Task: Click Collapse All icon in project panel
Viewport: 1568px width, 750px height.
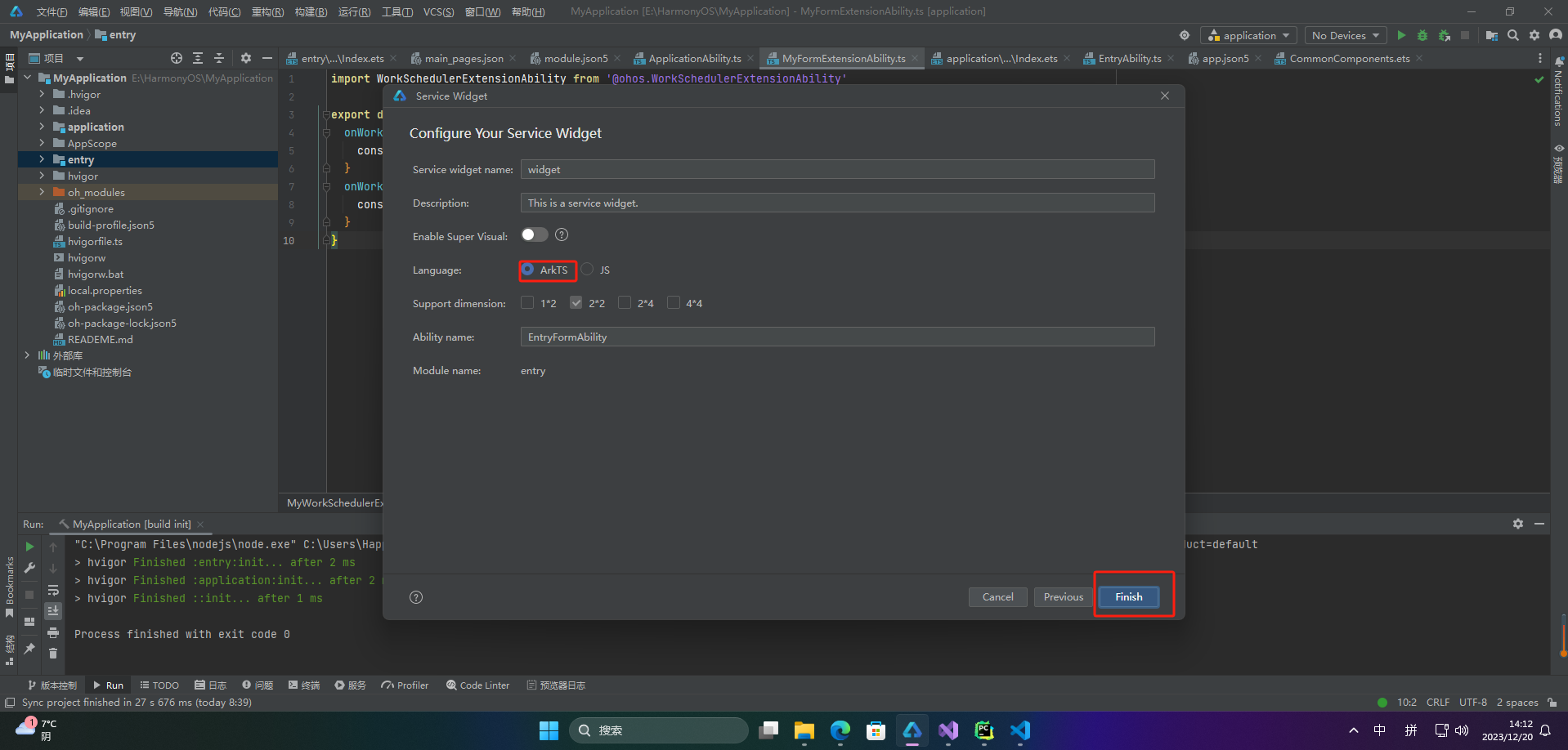Action: (219, 58)
